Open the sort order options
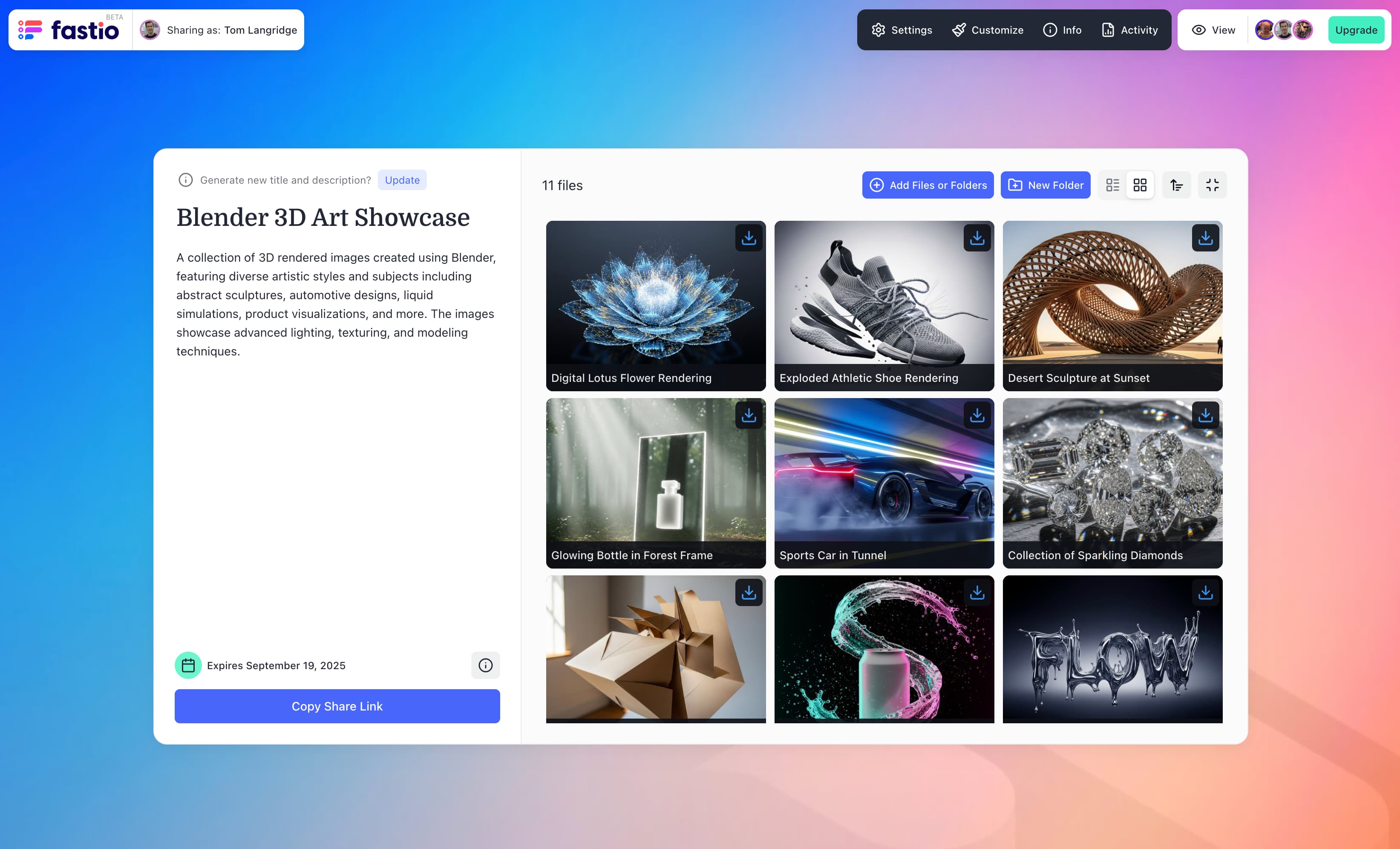1400x849 pixels. point(1177,185)
